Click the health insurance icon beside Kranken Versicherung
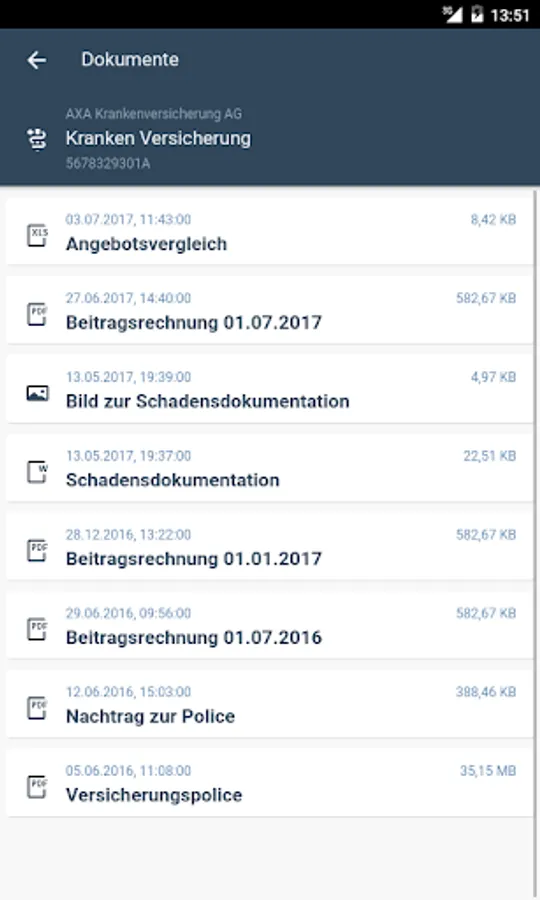Viewport: 540px width, 900px height. point(37,139)
